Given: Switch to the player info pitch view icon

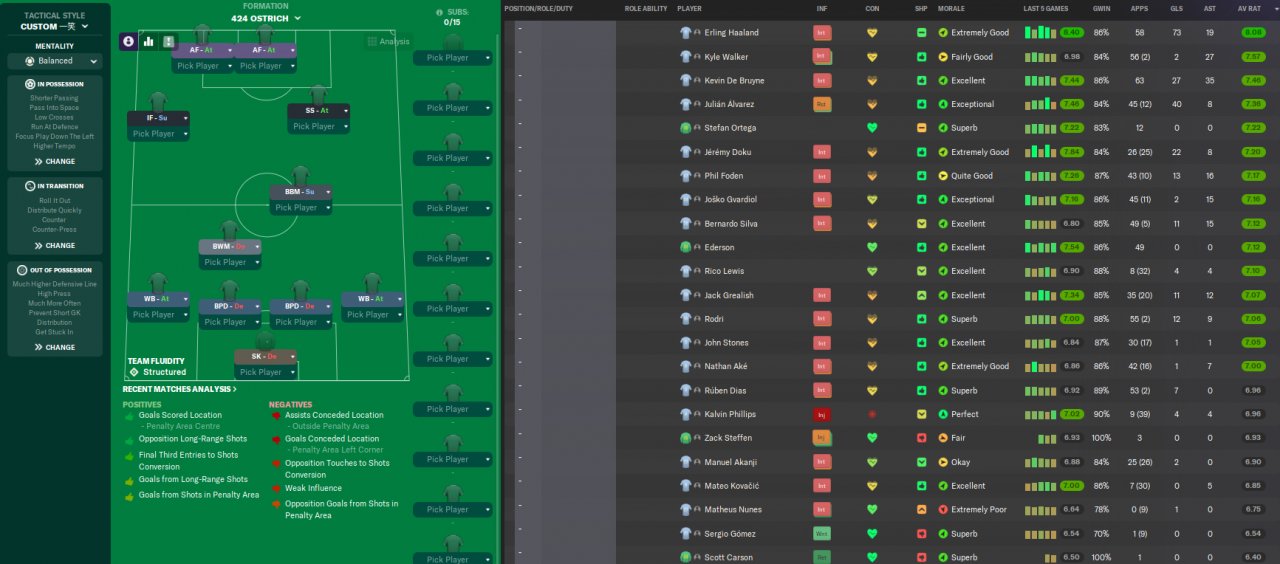Looking at the screenshot, I should tap(129, 41).
